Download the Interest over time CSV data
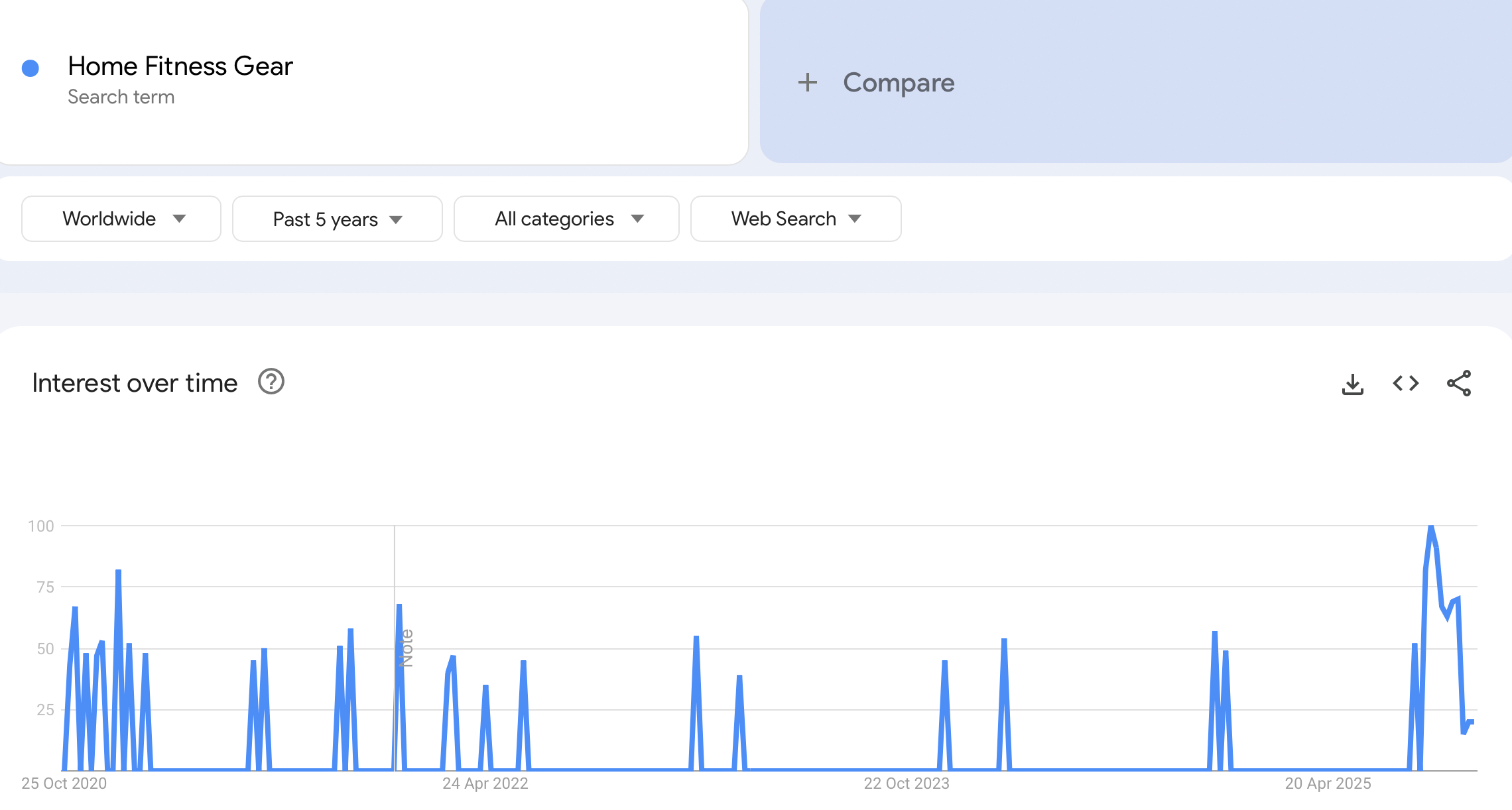 pyautogui.click(x=1353, y=383)
